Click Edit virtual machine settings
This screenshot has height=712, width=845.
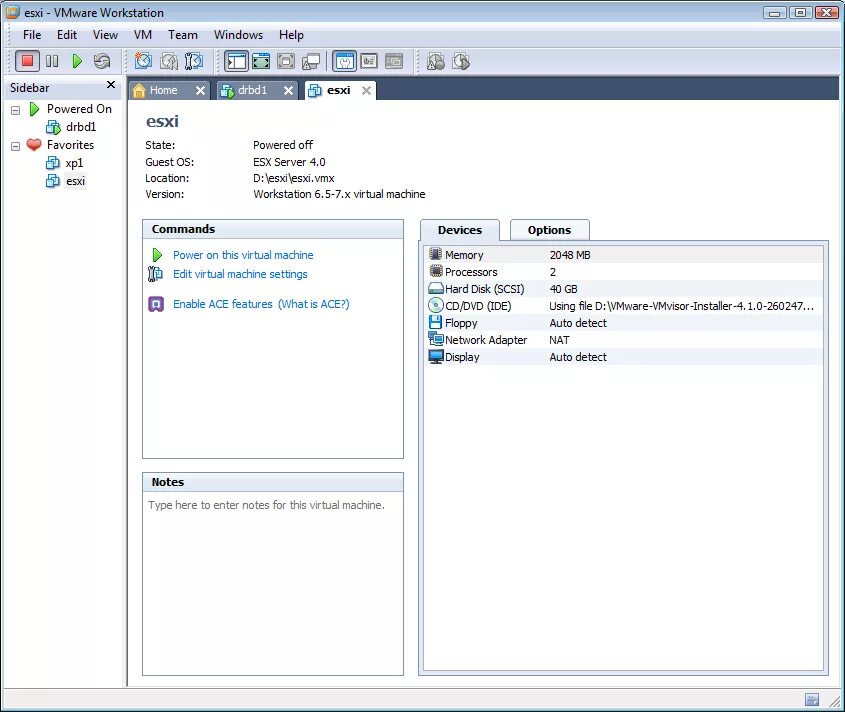coord(240,274)
